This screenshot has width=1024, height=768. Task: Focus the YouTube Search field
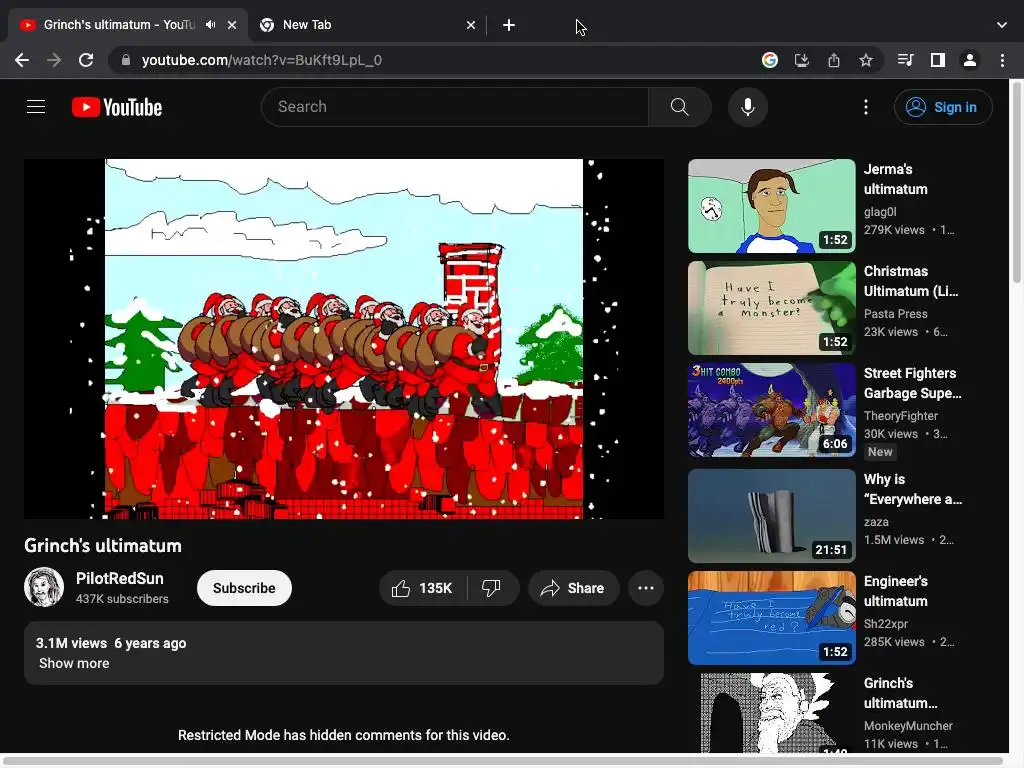coord(455,106)
